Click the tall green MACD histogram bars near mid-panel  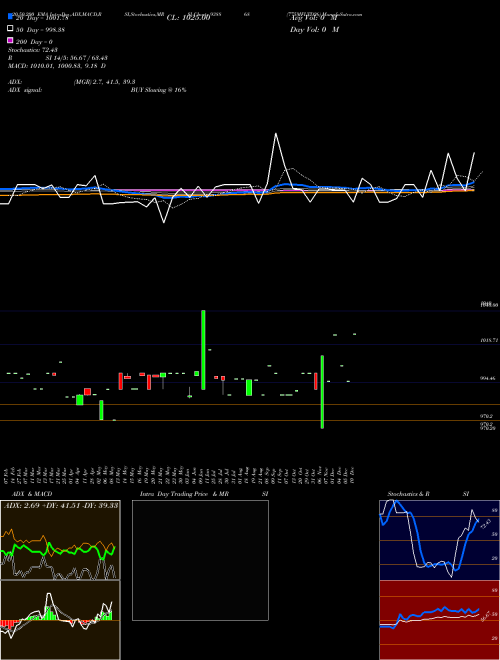(x=50, y=613)
